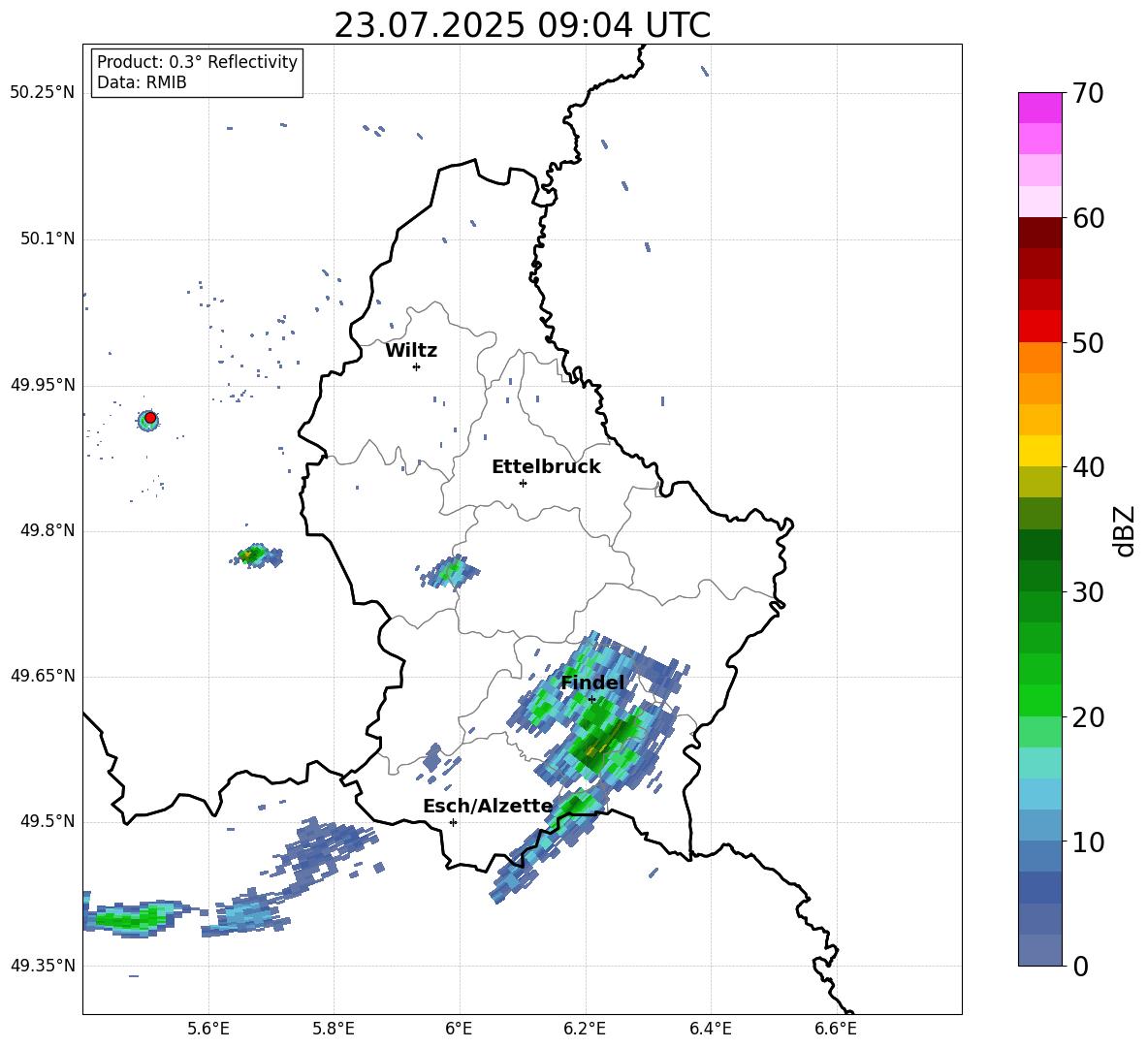Screen dimensions: 1148x1048
Task: Click the 49.95°N latitude label
Action: 43,385
